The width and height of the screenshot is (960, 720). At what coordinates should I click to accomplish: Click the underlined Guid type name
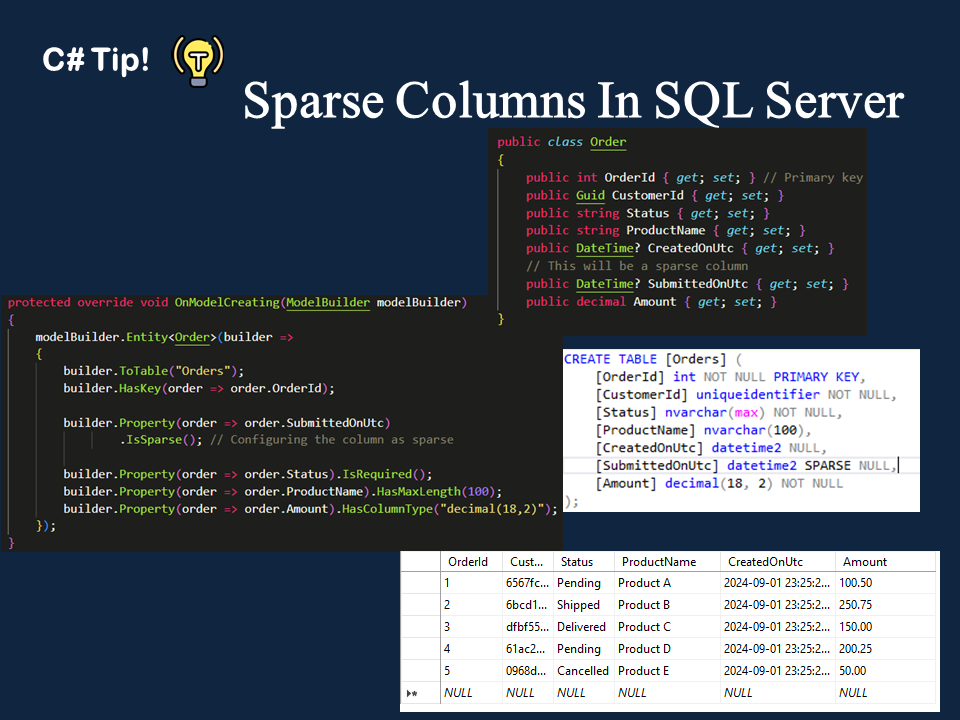(590, 195)
